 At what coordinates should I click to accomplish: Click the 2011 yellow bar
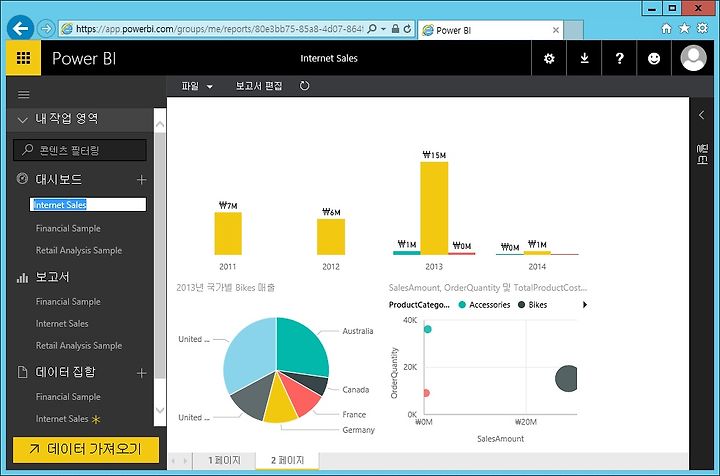[x=228, y=233]
